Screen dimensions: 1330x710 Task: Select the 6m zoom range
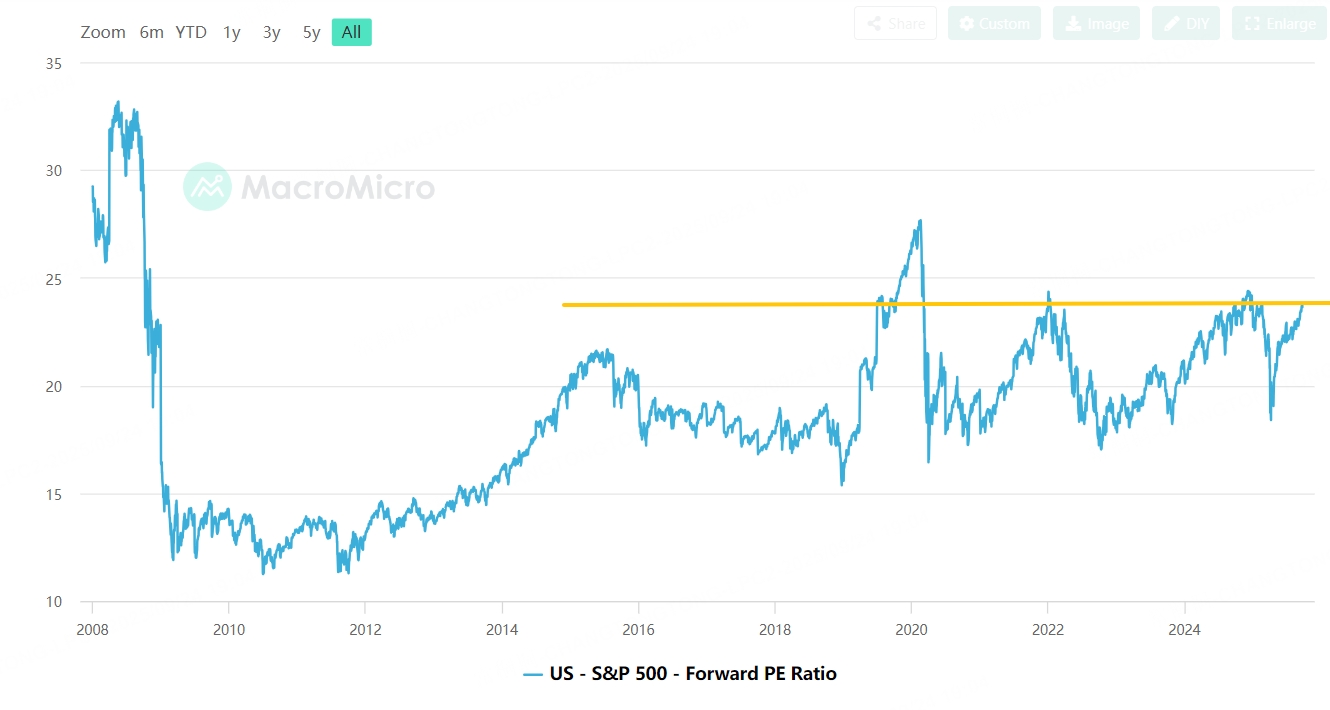click(x=151, y=32)
